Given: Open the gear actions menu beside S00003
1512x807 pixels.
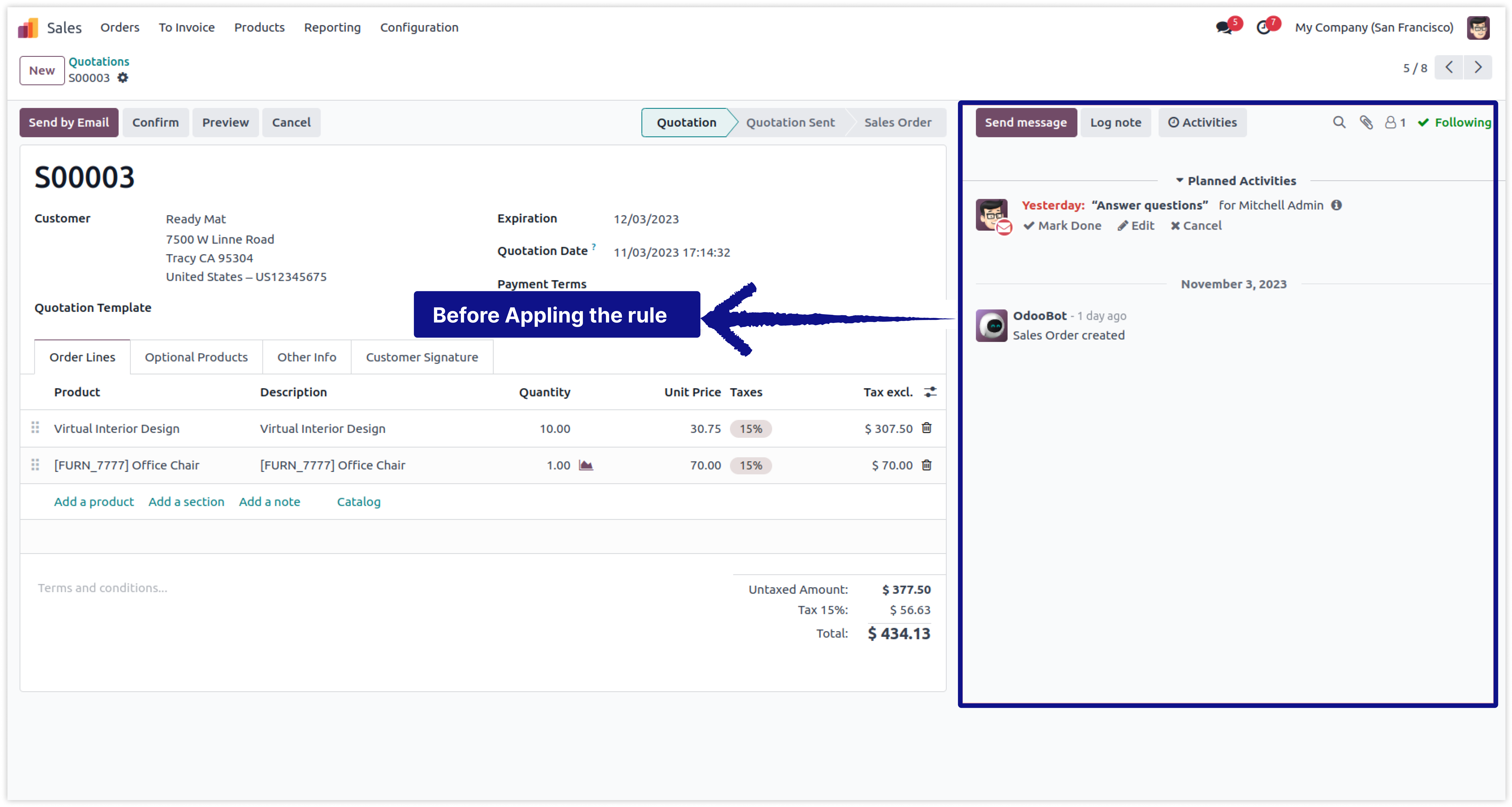Looking at the screenshot, I should [x=123, y=77].
